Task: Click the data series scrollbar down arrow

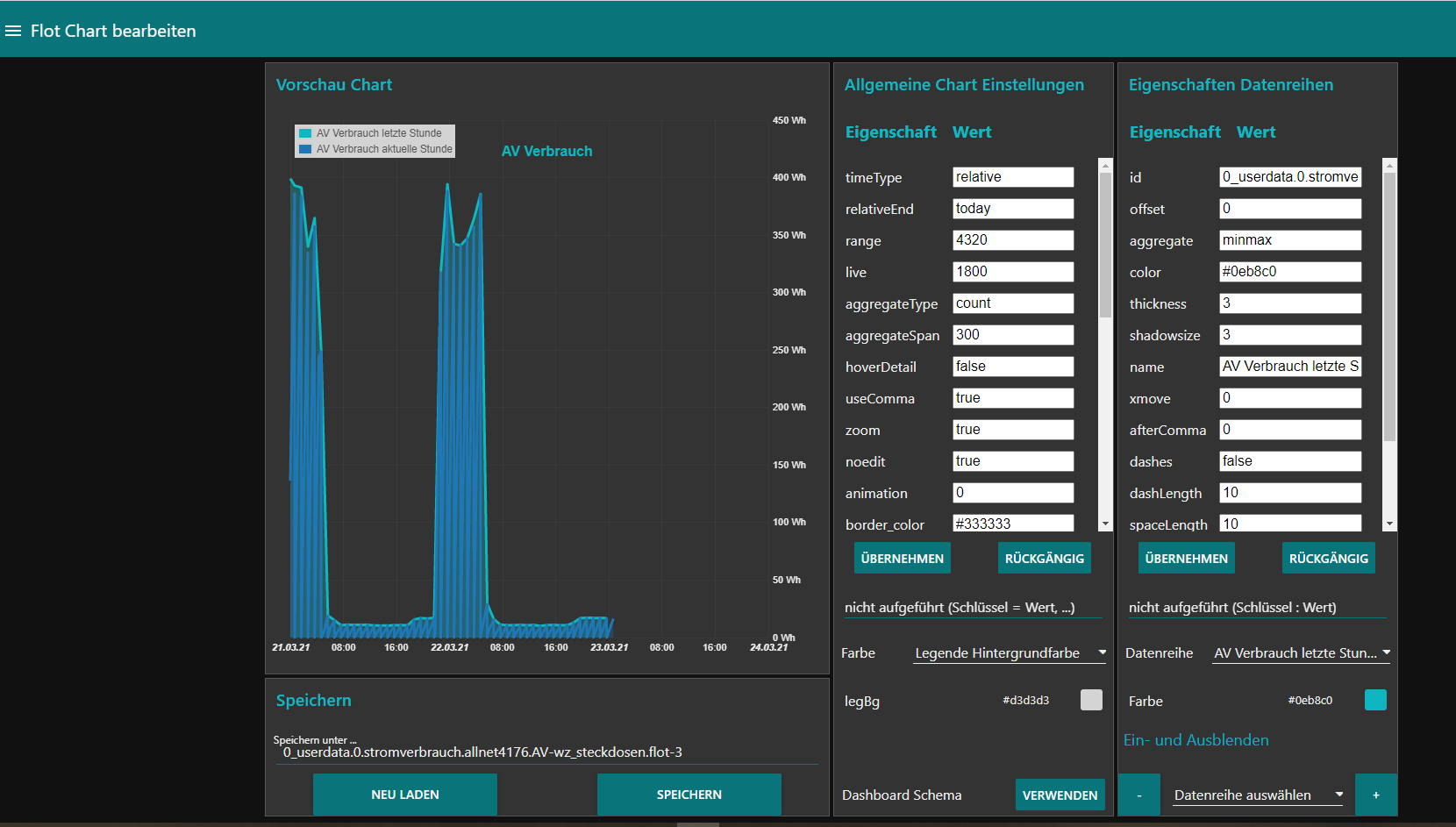Action: [1389, 524]
